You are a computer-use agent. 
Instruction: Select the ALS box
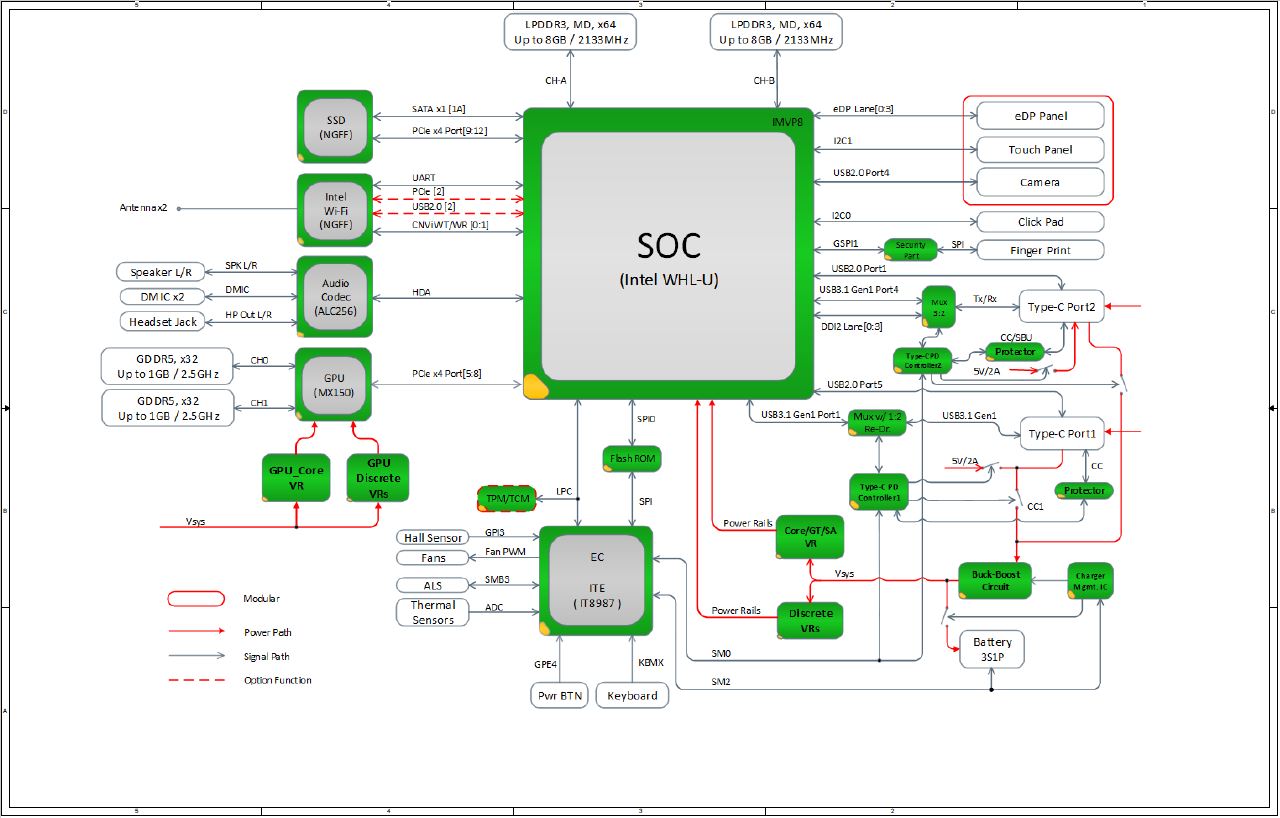click(x=433, y=585)
